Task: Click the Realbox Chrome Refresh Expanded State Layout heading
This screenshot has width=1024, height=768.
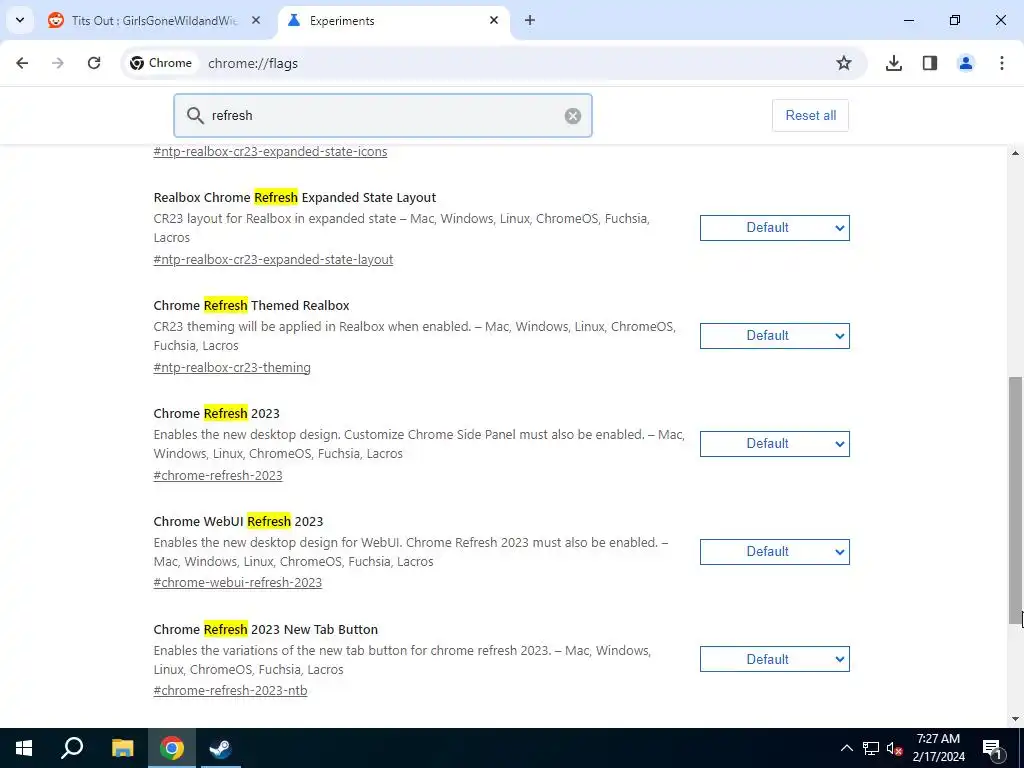Action: (295, 197)
